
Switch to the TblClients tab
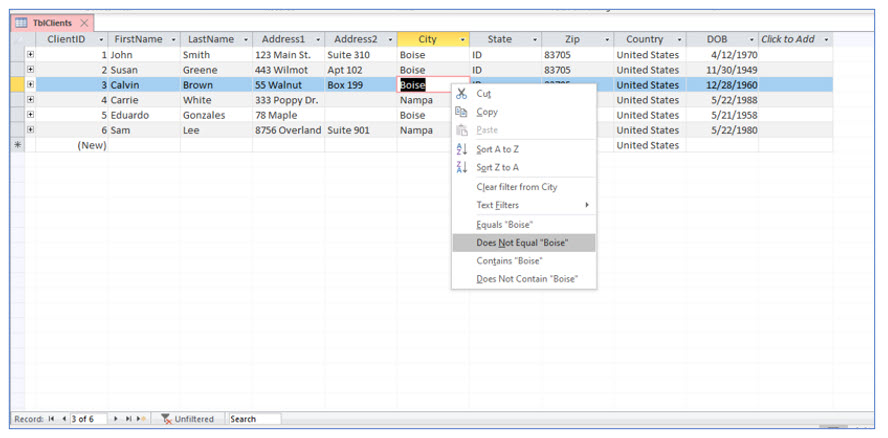coord(52,23)
